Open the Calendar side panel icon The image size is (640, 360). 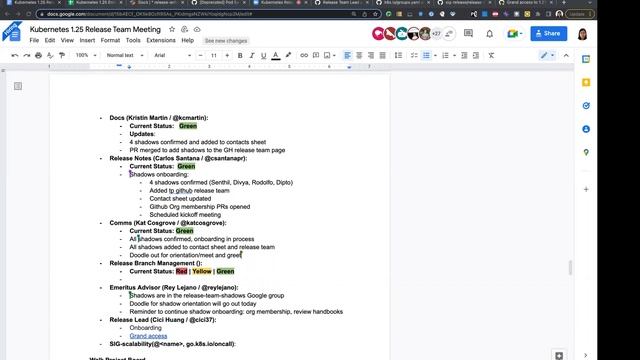(586, 59)
